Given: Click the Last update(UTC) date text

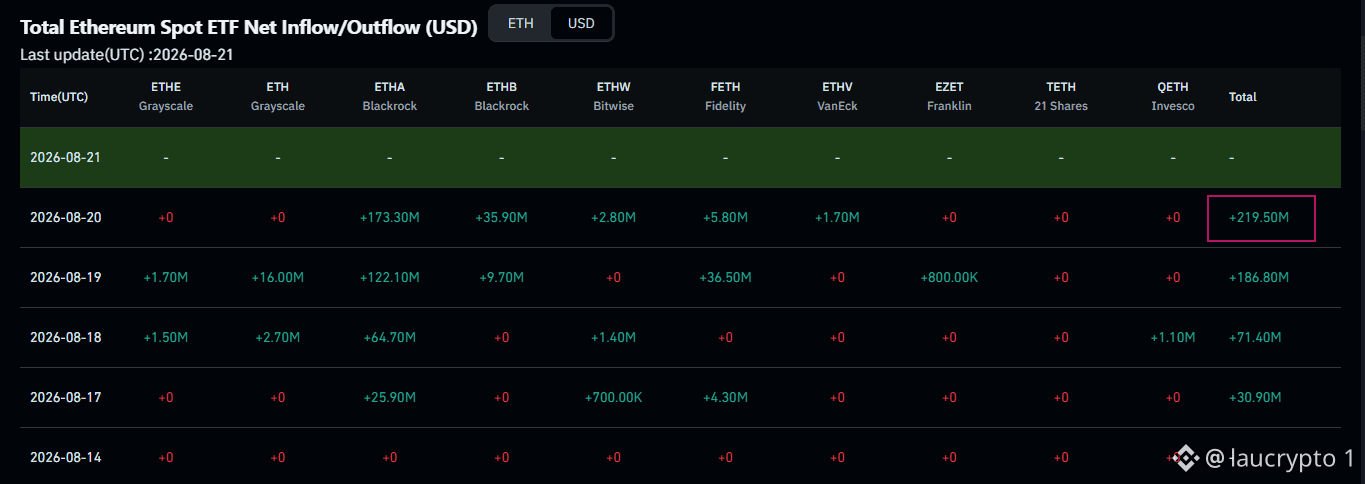Looking at the screenshot, I should click(127, 54).
